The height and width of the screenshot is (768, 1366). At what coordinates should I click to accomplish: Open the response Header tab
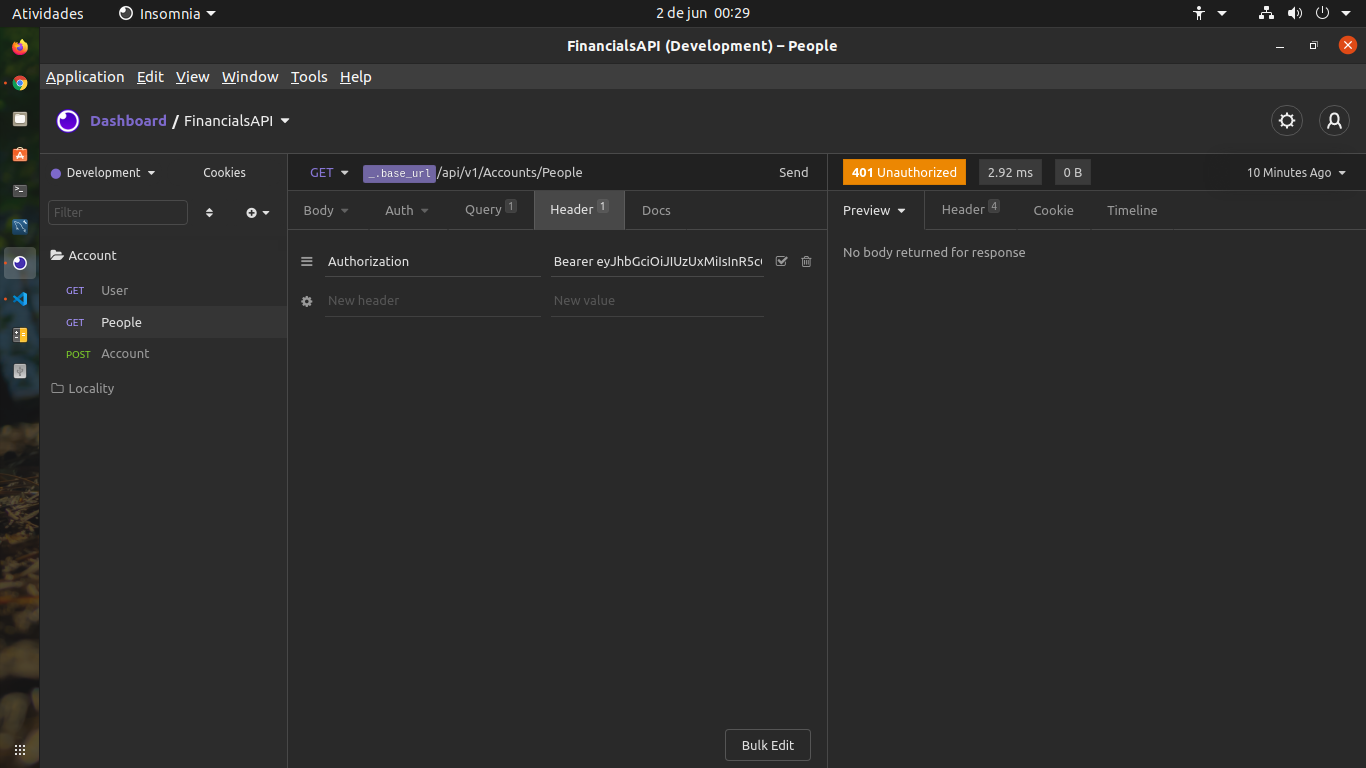tap(970, 210)
